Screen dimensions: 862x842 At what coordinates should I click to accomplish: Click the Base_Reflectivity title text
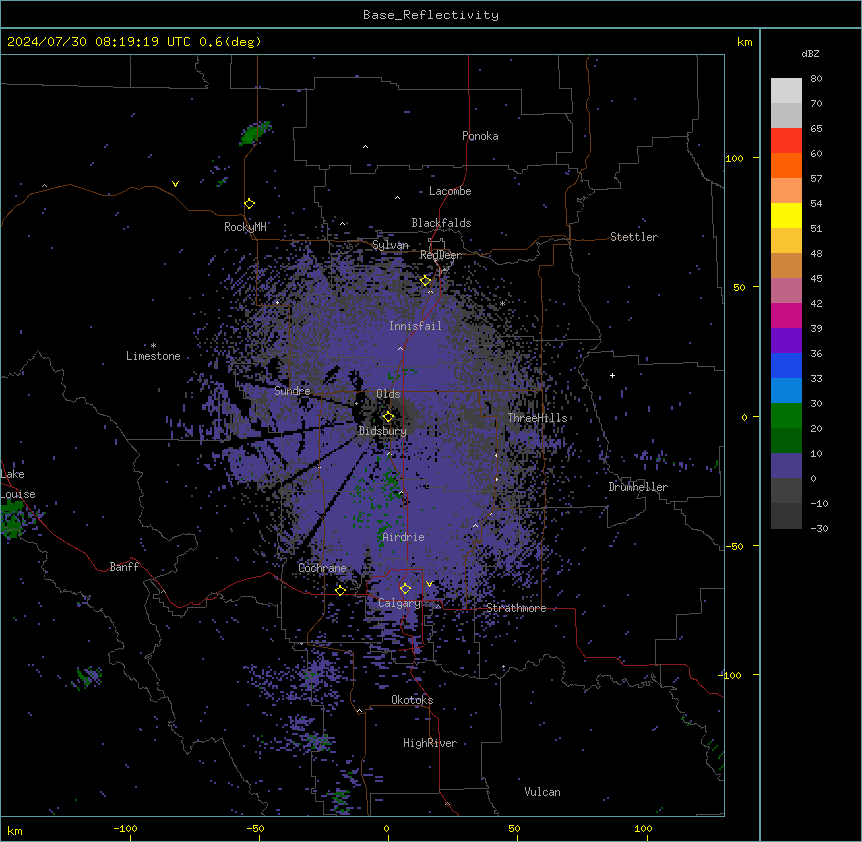point(431,15)
